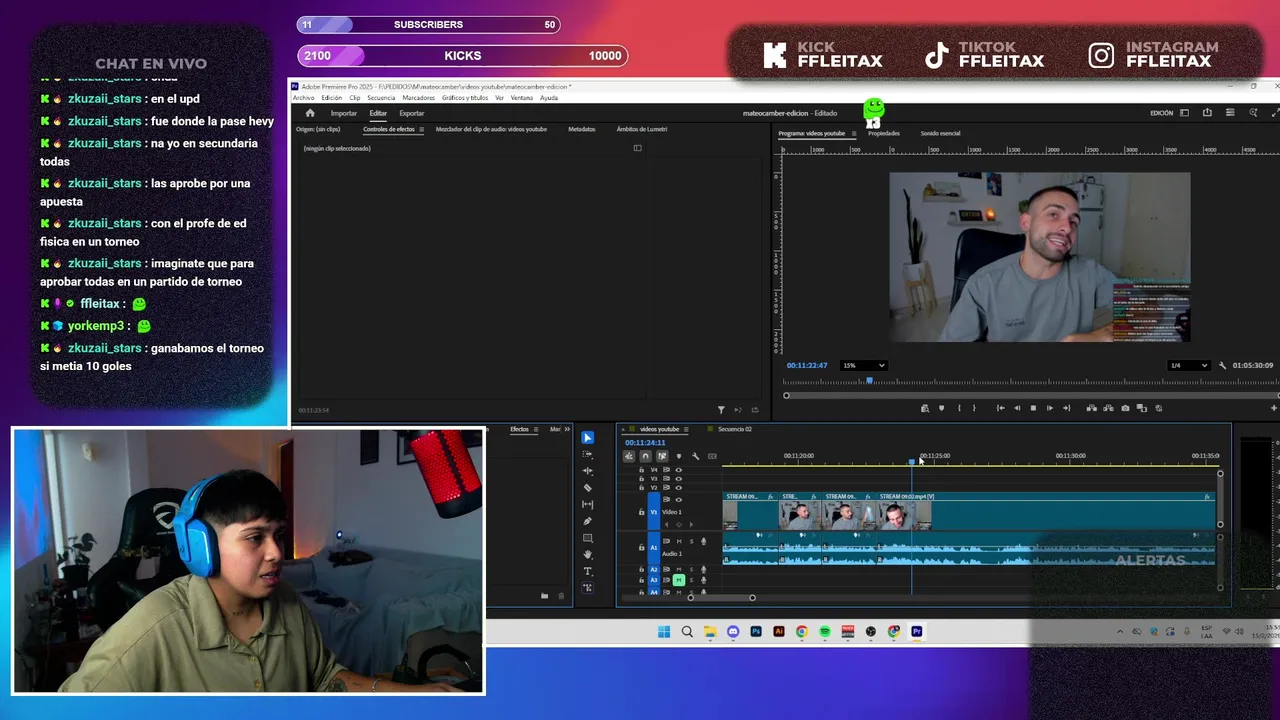
Task: Mute the Audio 1 track
Action: (679, 541)
